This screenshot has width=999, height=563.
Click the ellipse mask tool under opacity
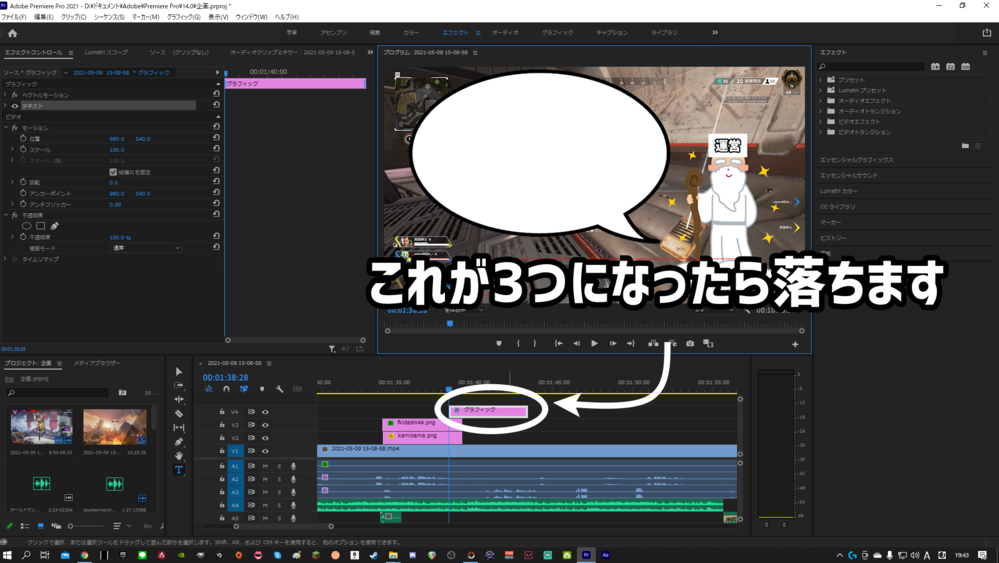[x=27, y=225]
